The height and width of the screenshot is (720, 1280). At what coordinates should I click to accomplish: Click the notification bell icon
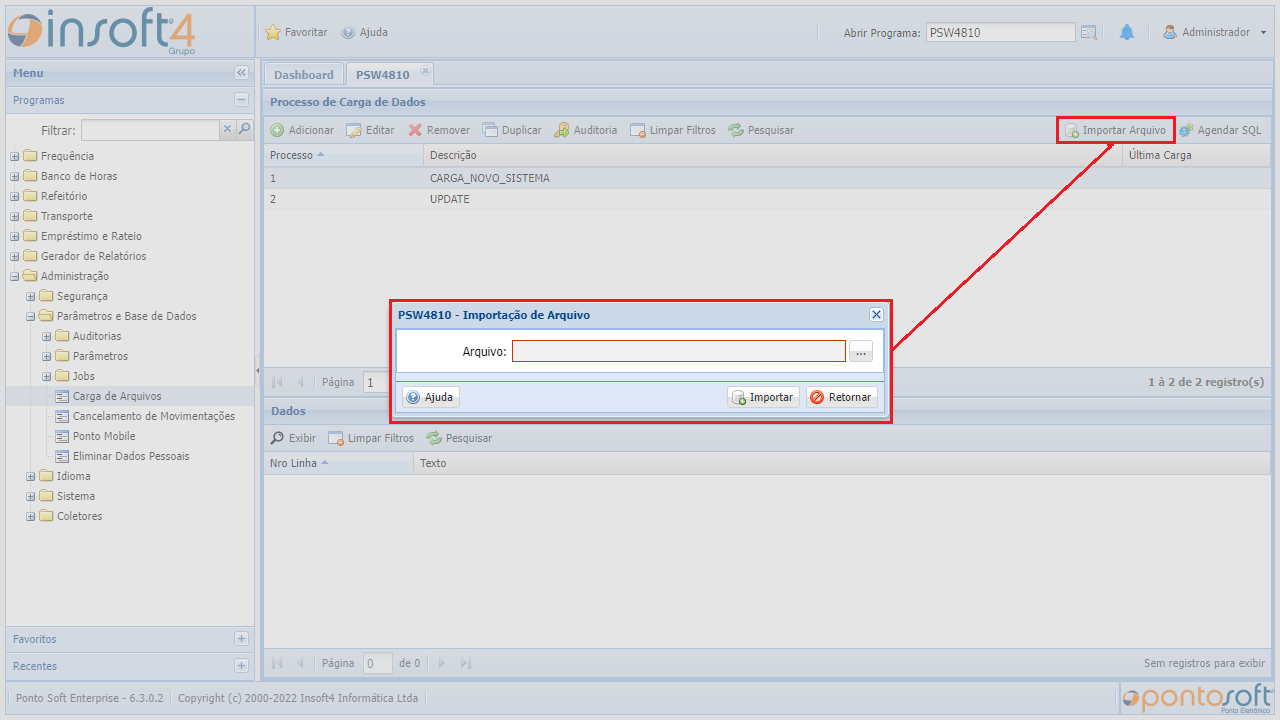[1127, 32]
